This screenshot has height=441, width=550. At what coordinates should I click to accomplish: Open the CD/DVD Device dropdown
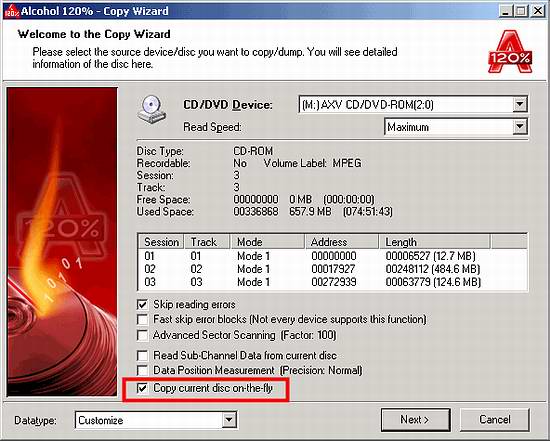point(519,105)
